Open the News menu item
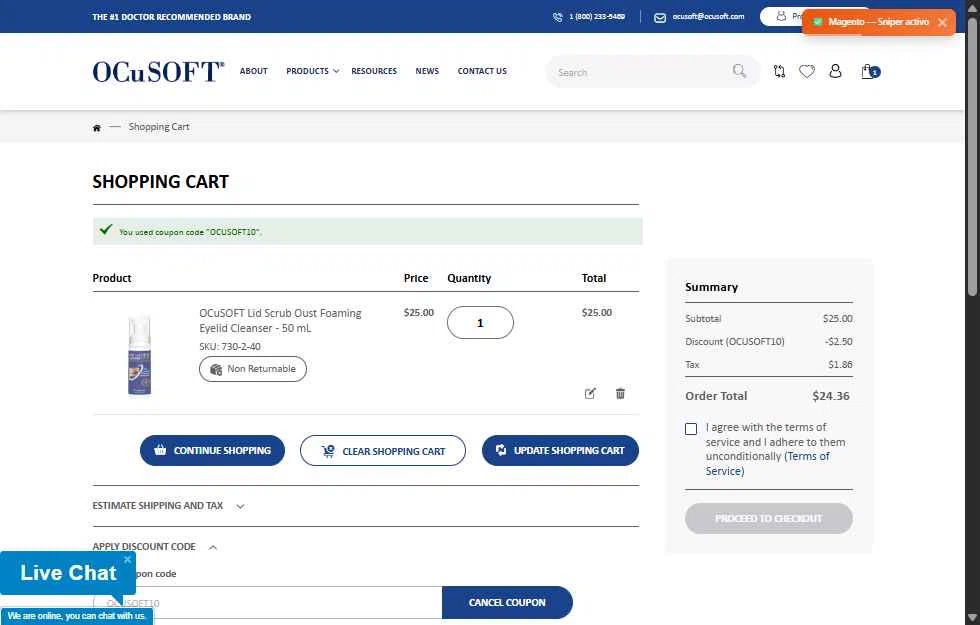 pos(427,71)
